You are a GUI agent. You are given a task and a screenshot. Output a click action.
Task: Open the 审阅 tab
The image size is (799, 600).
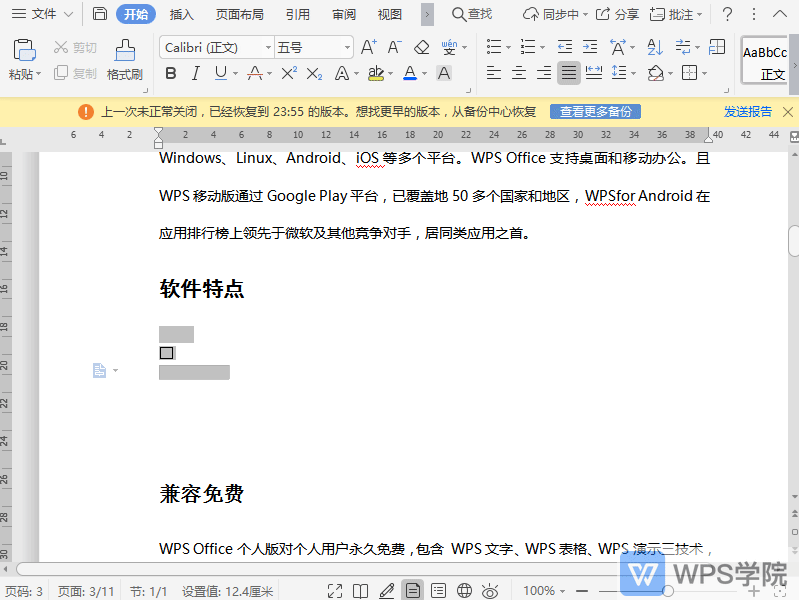point(344,14)
